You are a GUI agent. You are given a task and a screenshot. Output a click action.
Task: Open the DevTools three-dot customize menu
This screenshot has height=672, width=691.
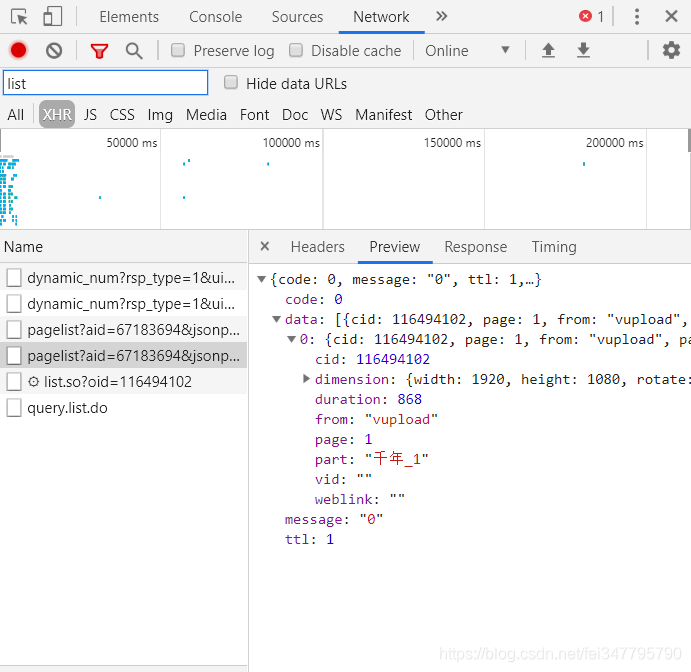(x=637, y=17)
